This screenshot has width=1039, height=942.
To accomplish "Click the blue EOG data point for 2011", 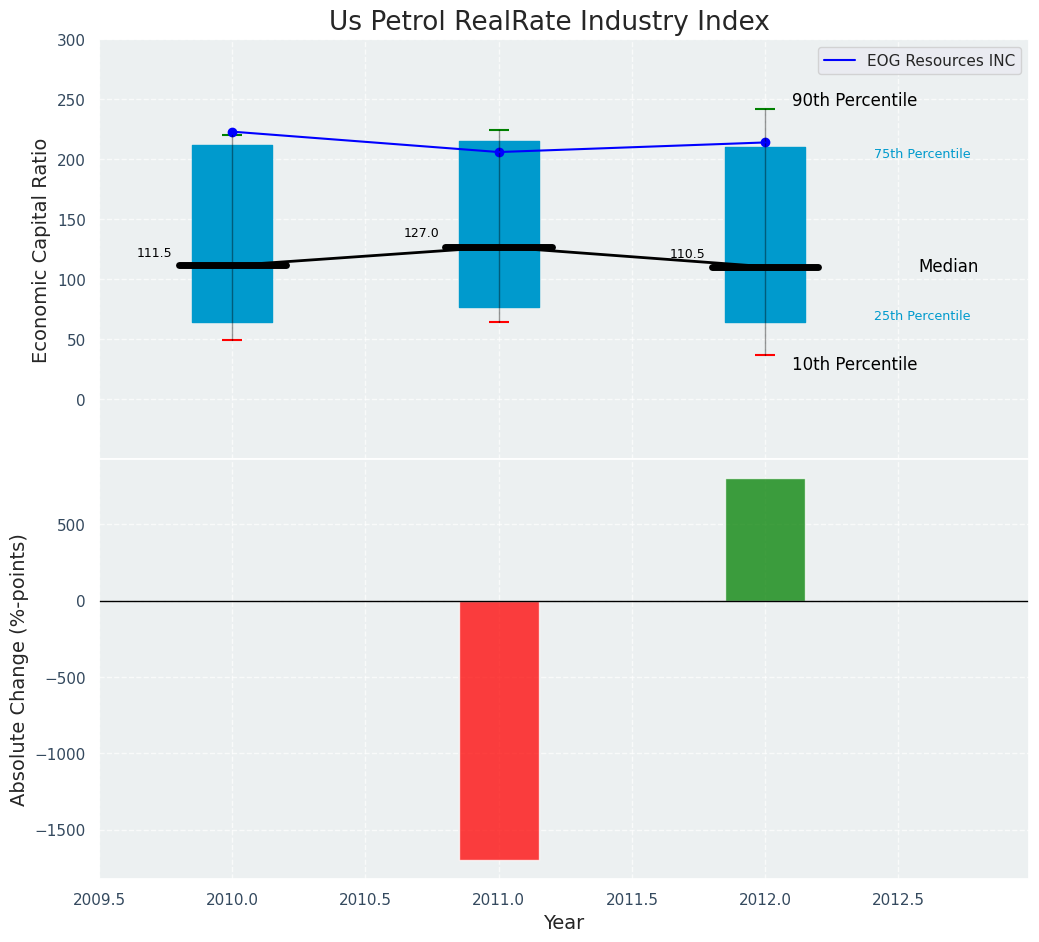I will (499, 152).
